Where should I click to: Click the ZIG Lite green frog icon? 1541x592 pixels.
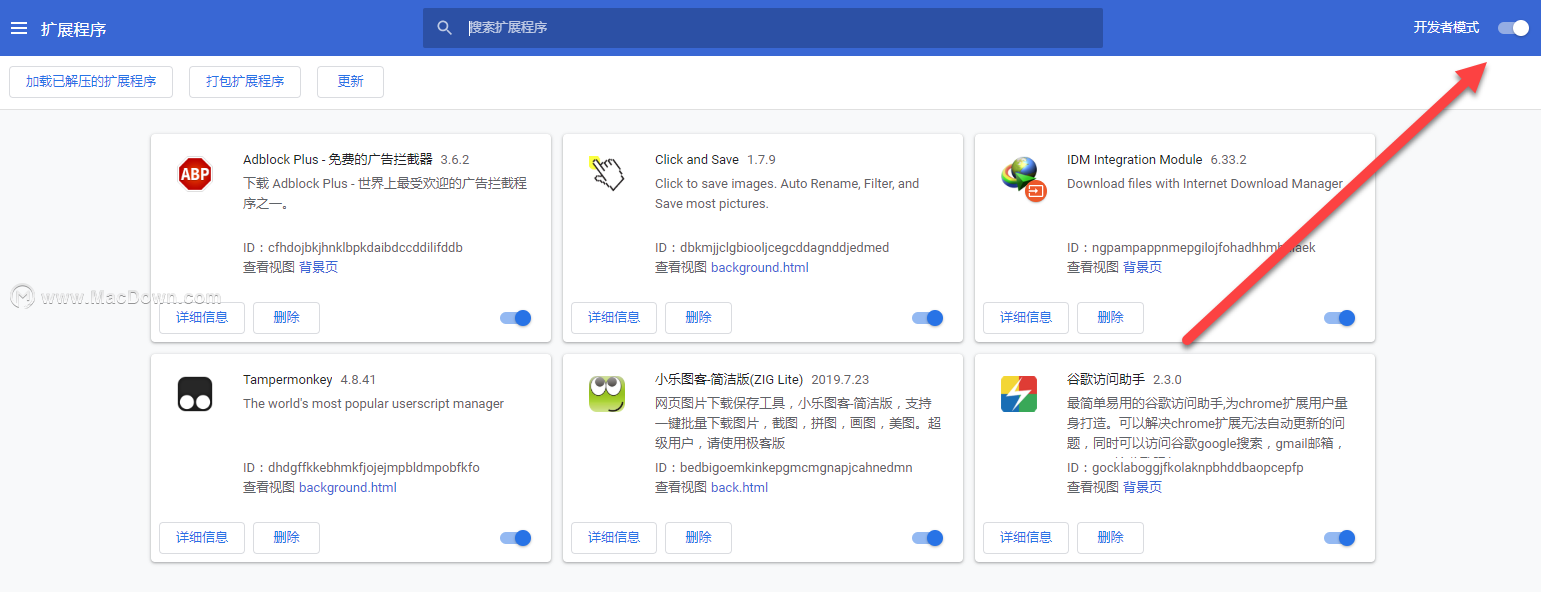606,394
